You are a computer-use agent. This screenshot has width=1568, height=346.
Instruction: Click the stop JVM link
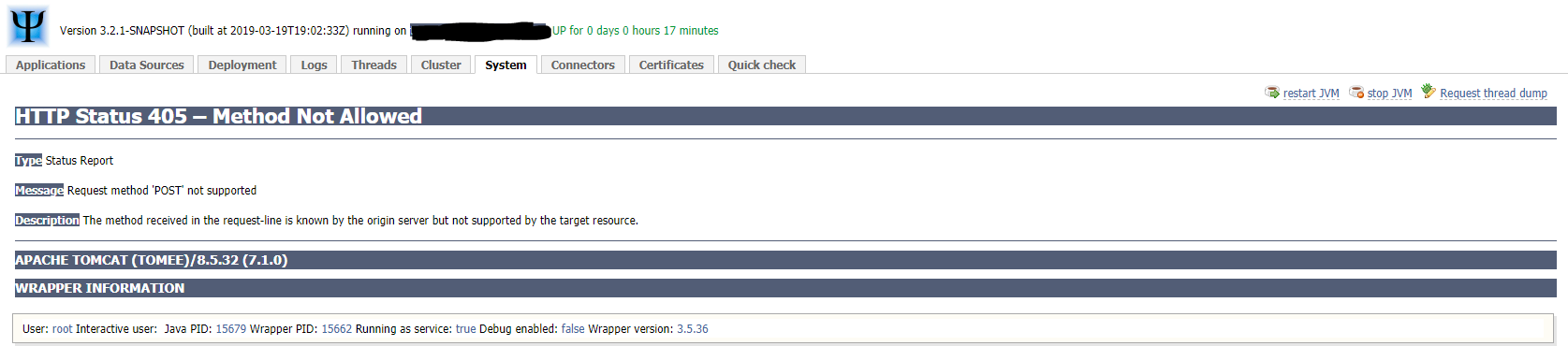(x=1389, y=94)
